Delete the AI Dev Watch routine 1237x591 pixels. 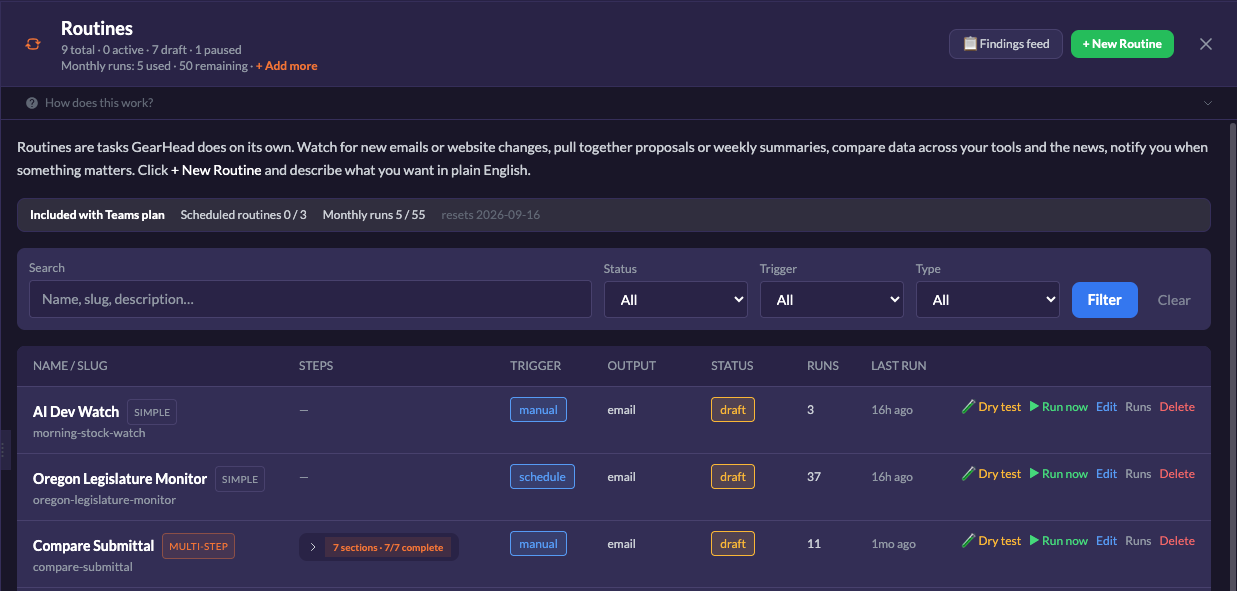(1177, 407)
